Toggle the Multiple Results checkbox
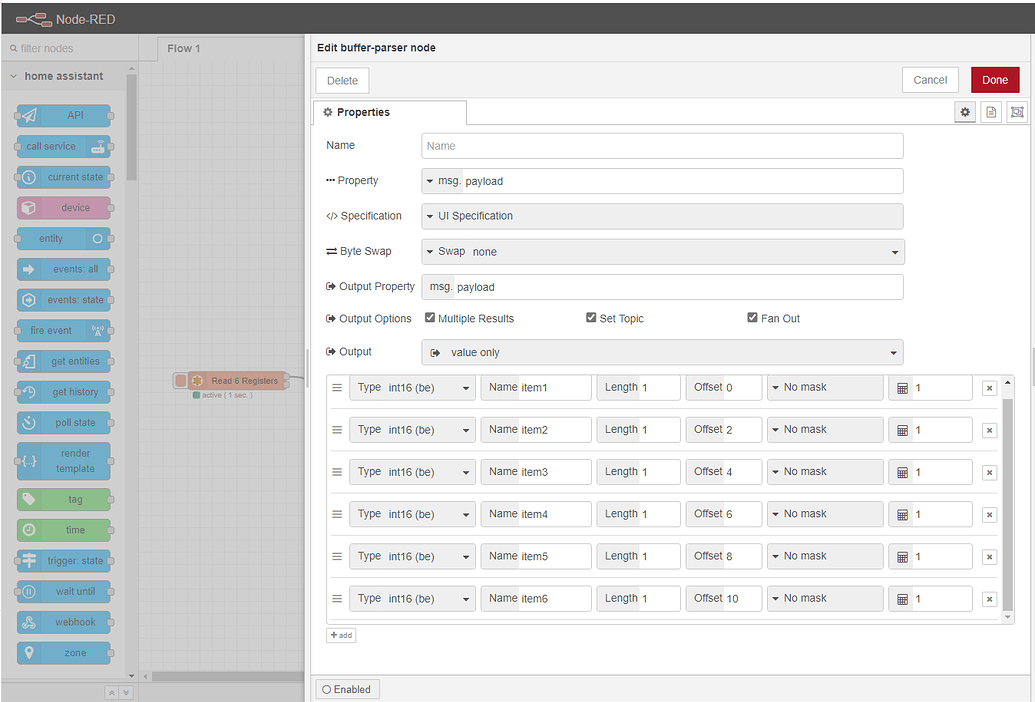1035x702 pixels. [x=430, y=317]
